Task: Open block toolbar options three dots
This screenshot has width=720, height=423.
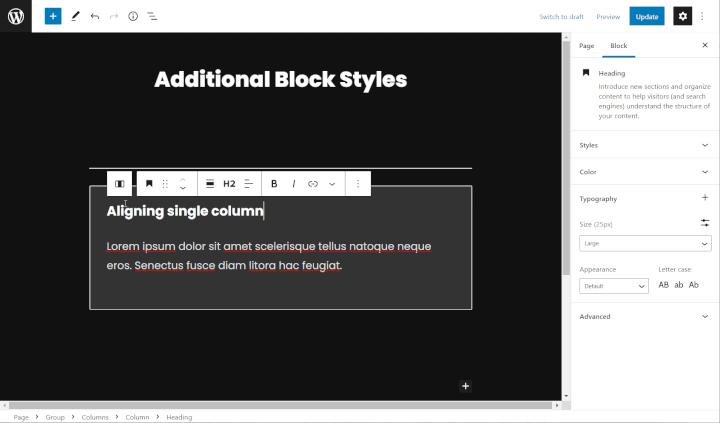Action: pyautogui.click(x=358, y=184)
